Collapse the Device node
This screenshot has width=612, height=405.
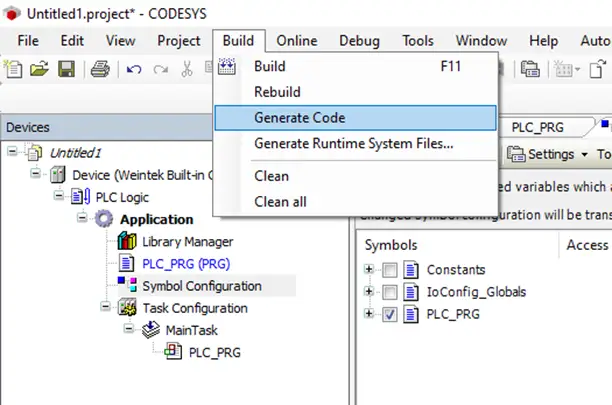pyautogui.click(x=36, y=173)
